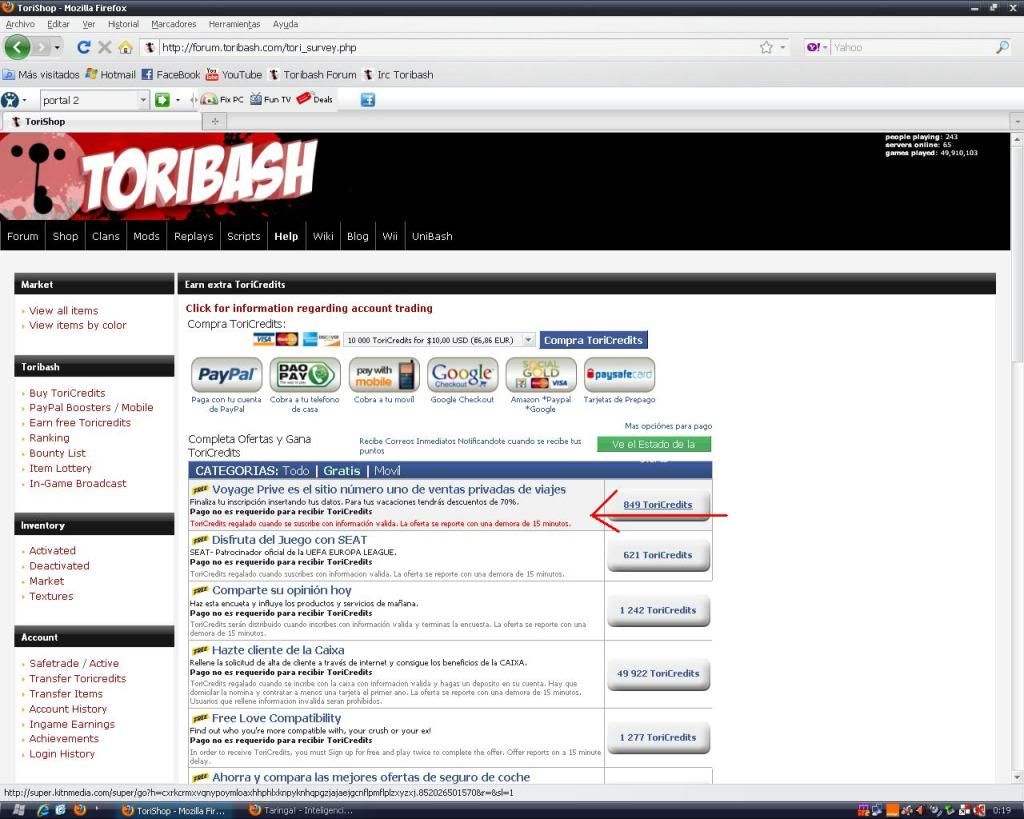The height and width of the screenshot is (819, 1024).
Task: Claim the 49 922 ToriCredits offer
Action: [658, 673]
